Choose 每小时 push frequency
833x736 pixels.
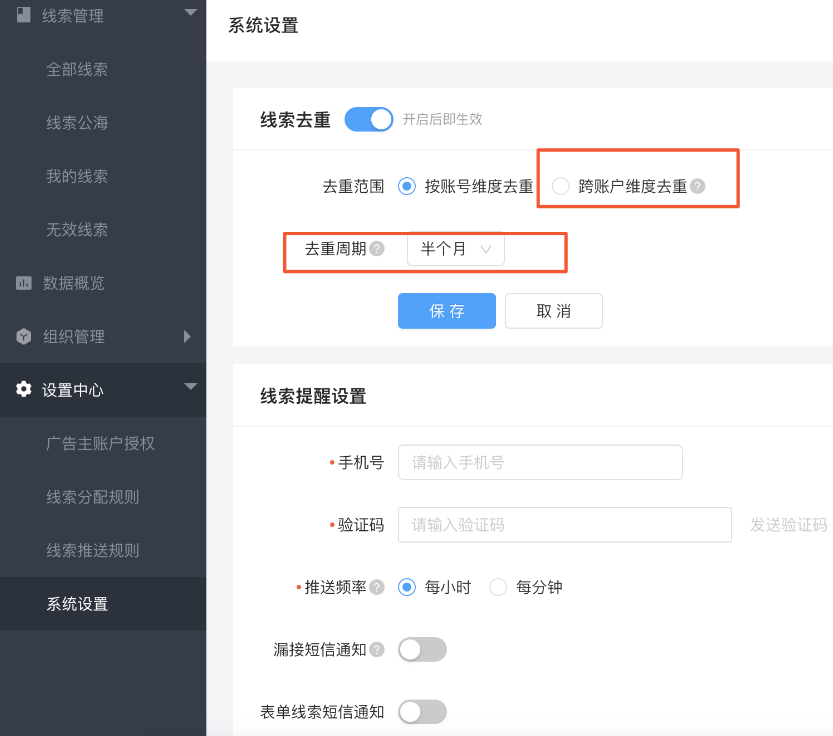tap(407, 587)
